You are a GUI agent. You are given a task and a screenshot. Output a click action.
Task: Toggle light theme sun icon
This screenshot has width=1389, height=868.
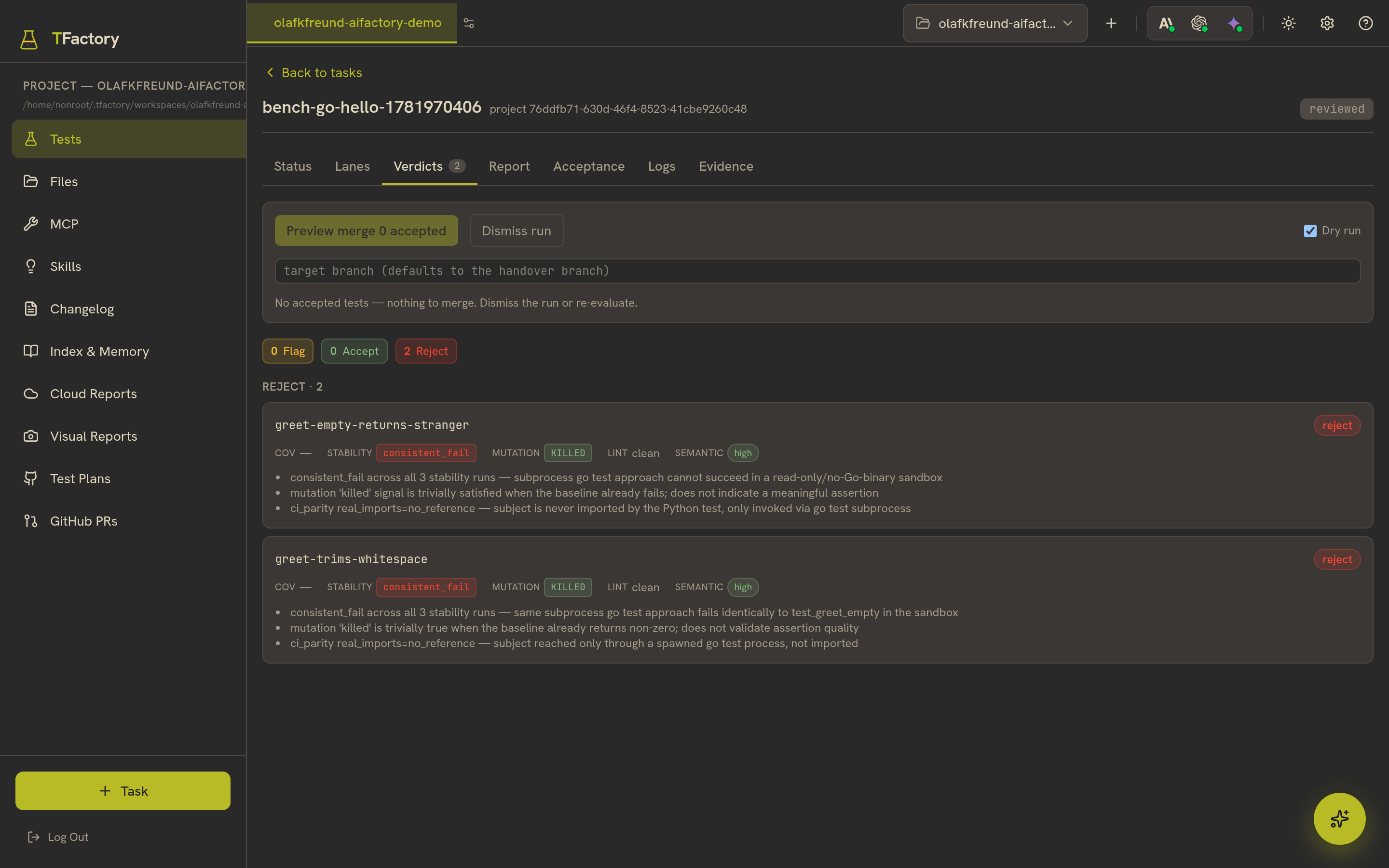[1289, 23]
